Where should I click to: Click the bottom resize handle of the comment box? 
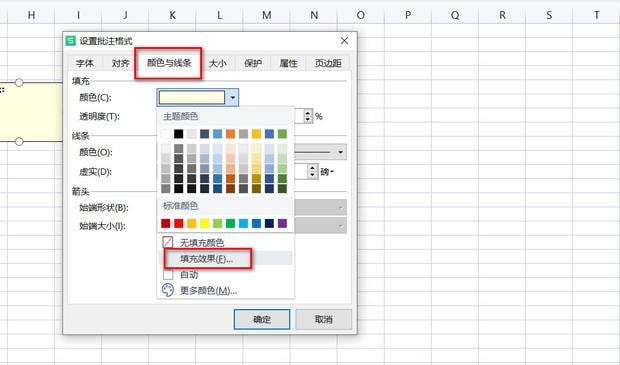click(x=19, y=141)
